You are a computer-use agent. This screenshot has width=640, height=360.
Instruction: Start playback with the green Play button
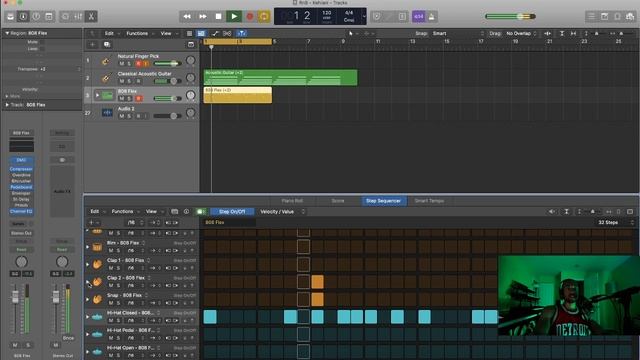pyautogui.click(x=234, y=16)
